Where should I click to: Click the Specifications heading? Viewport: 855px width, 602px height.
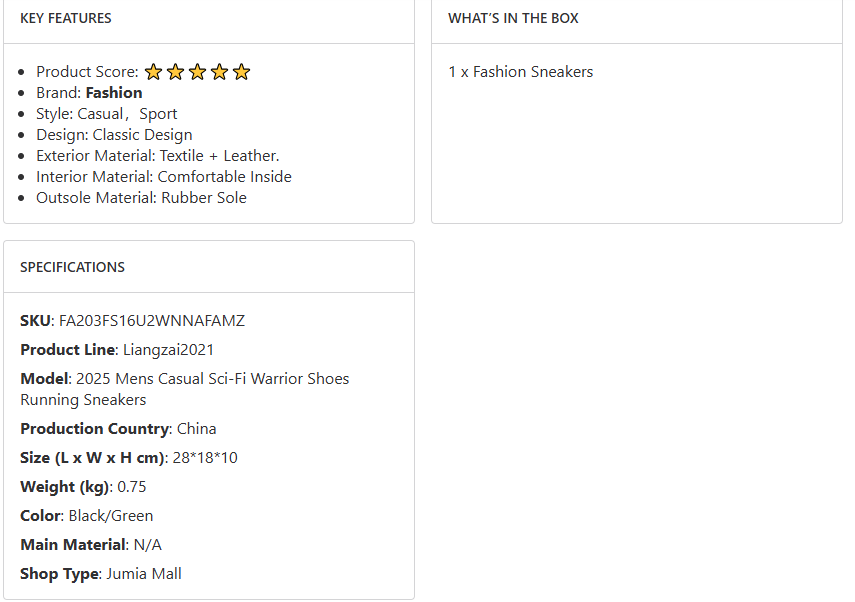coord(72,267)
